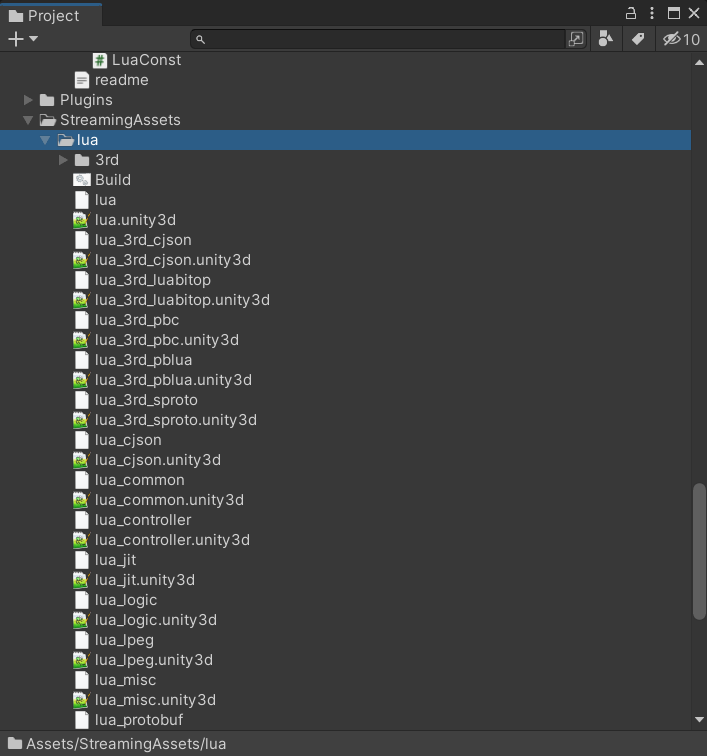Screen dimensions: 707x756
Task: Open the Project panel kebab menu
Action: pyautogui.click(x=652, y=13)
